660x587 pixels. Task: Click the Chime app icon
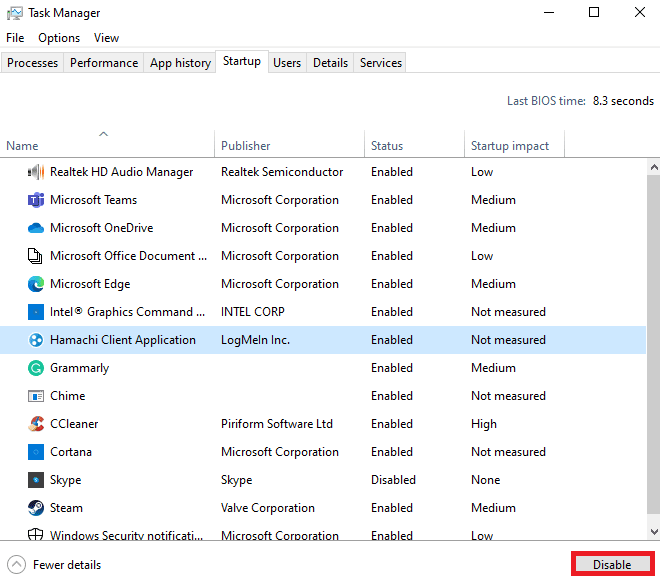pos(36,396)
